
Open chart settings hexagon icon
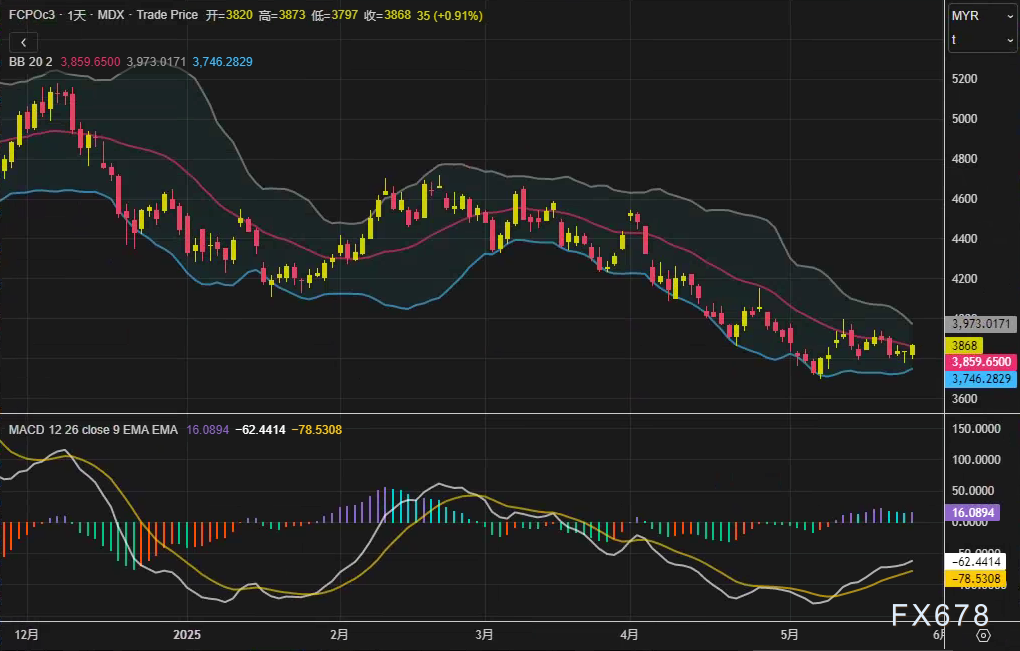pos(983,635)
